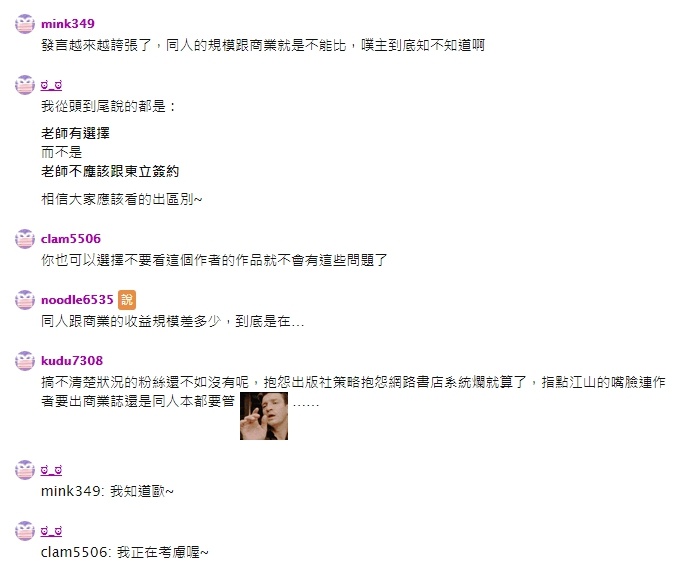The width and height of the screenshot is (684, 569).
Task: Open the noodle6535 username link
Action: (77, 300)
